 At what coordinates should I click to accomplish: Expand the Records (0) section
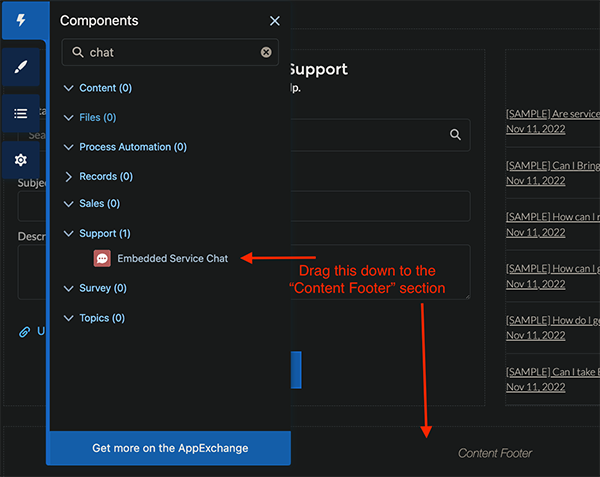68,176
